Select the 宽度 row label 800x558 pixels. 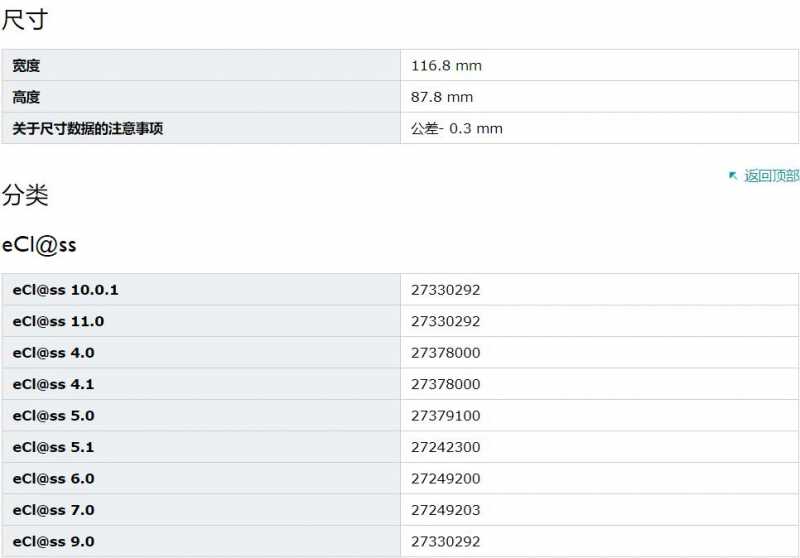click(26, 66)
